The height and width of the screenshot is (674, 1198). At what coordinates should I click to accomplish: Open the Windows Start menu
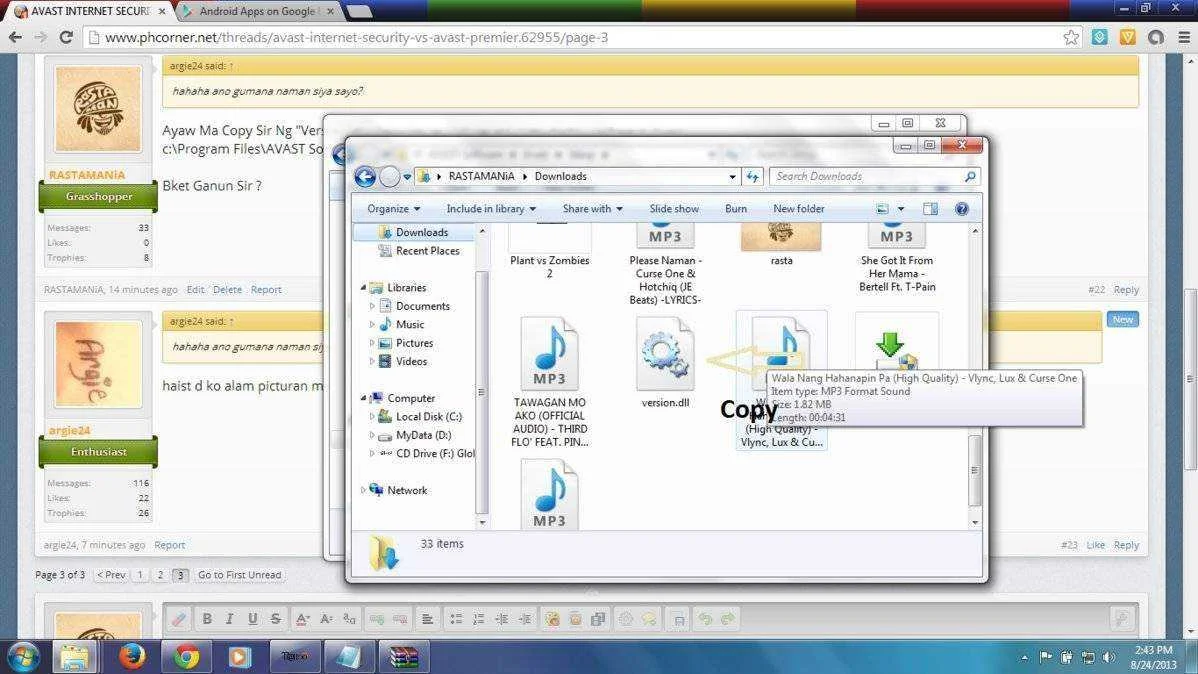tap(23, 656)
